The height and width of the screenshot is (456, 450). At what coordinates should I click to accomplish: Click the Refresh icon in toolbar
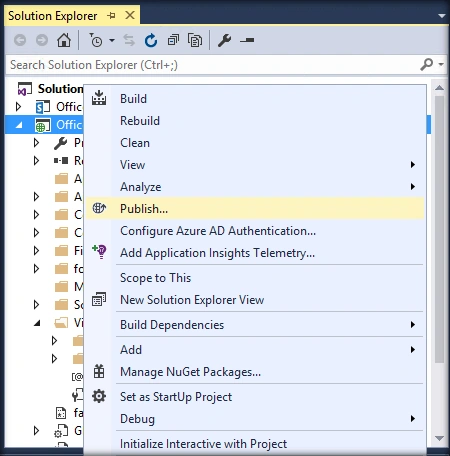(151, 40)
